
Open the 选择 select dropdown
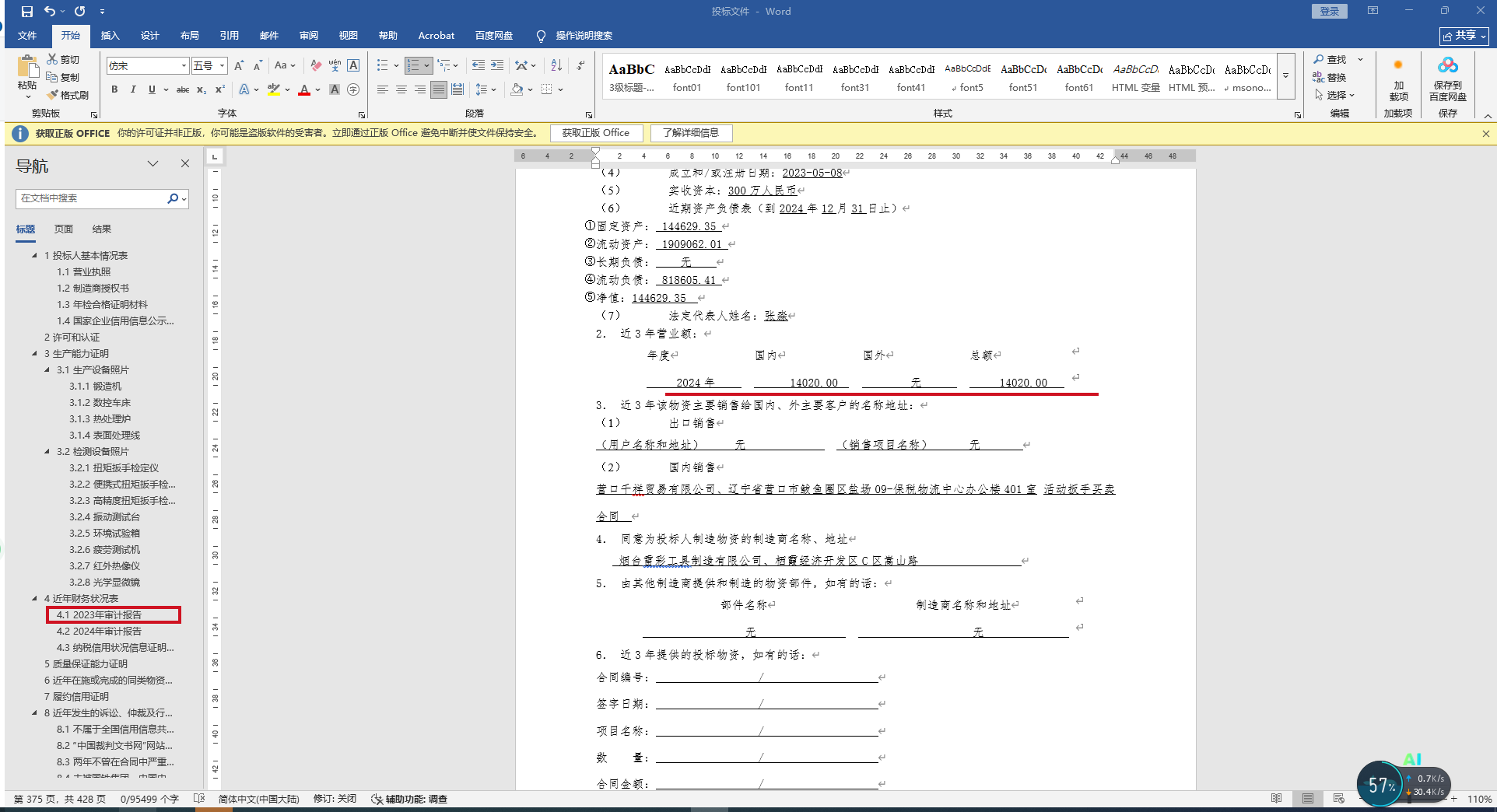[1334, 95]
